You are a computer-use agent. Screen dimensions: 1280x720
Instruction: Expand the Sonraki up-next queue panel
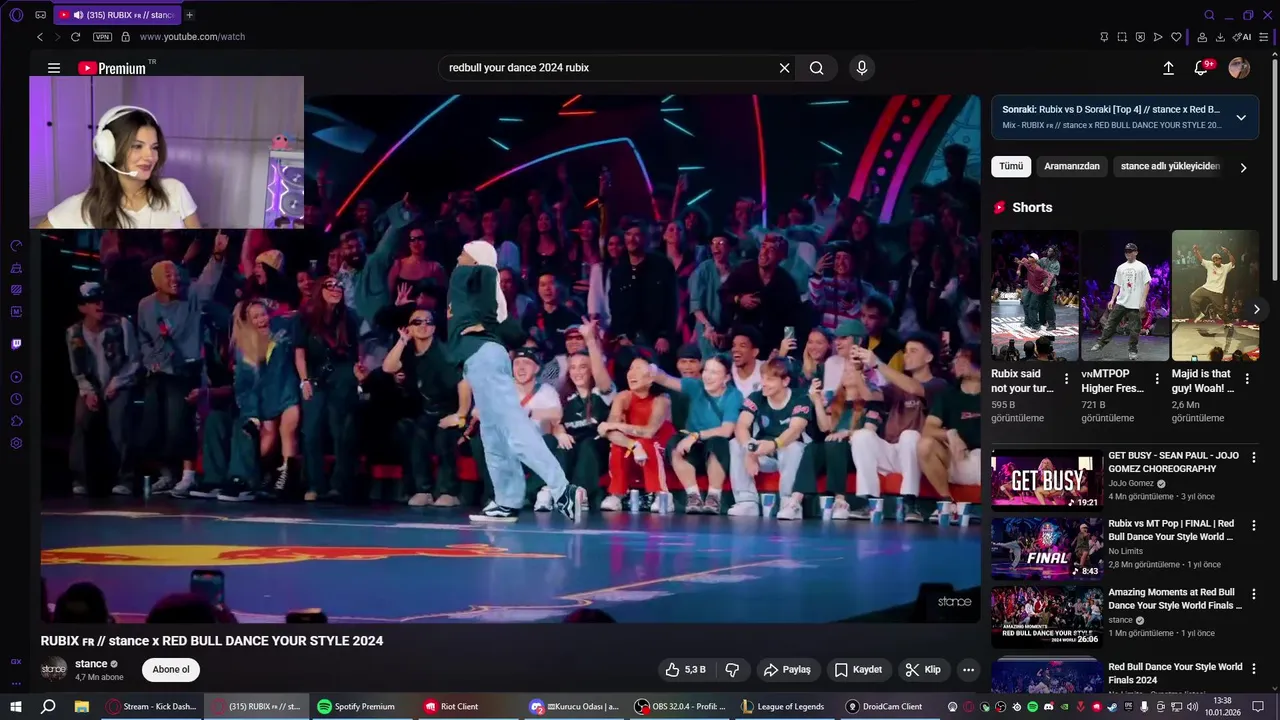[1241, 117]
